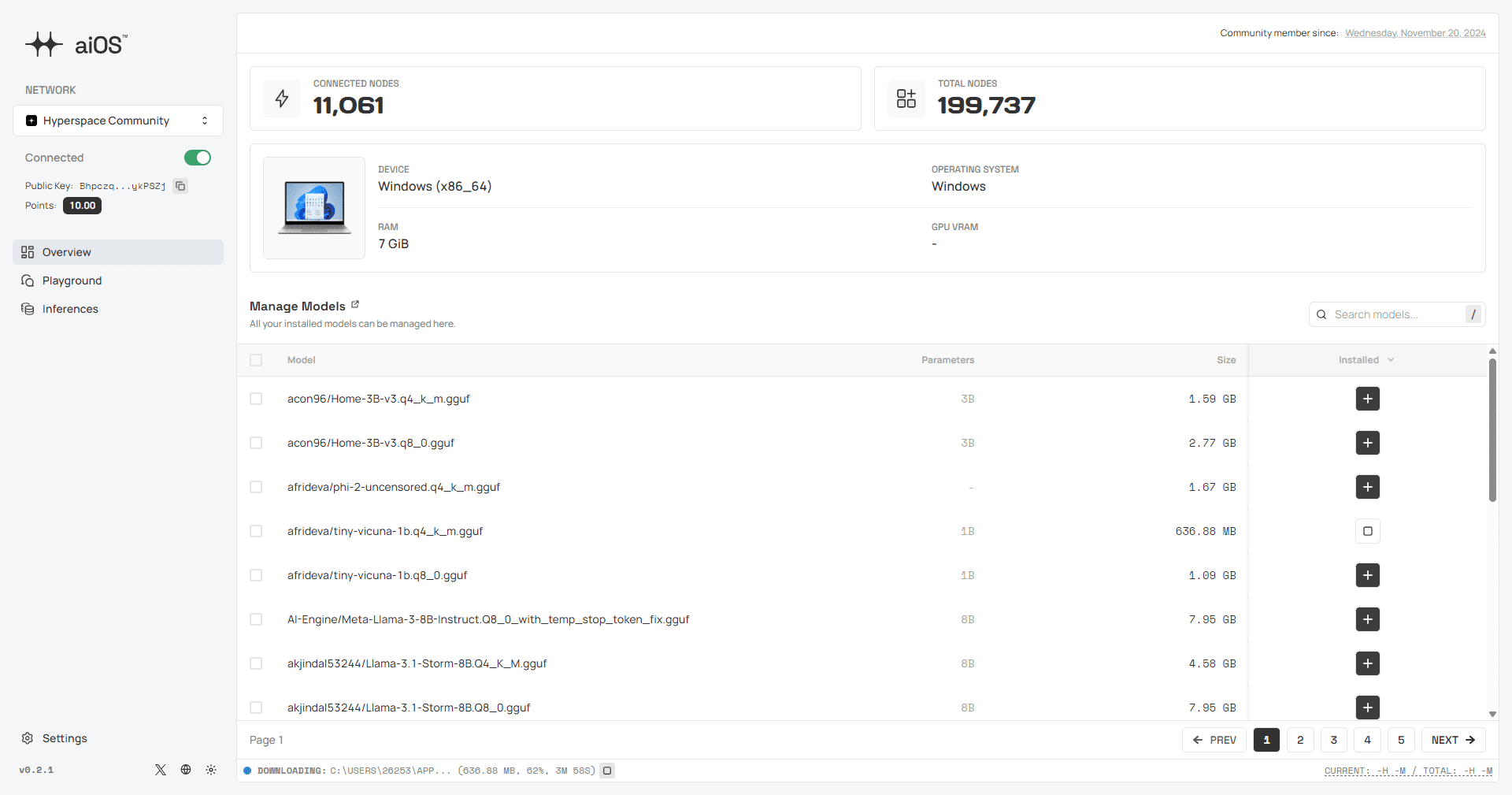Viewport: 1512px width, 795px height.
Task: Check the select-all models header checkbox
Action: click(x=256, y=360)
